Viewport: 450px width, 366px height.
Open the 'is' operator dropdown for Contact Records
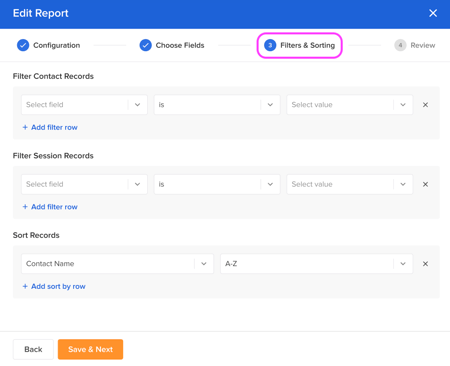point(217,105)
